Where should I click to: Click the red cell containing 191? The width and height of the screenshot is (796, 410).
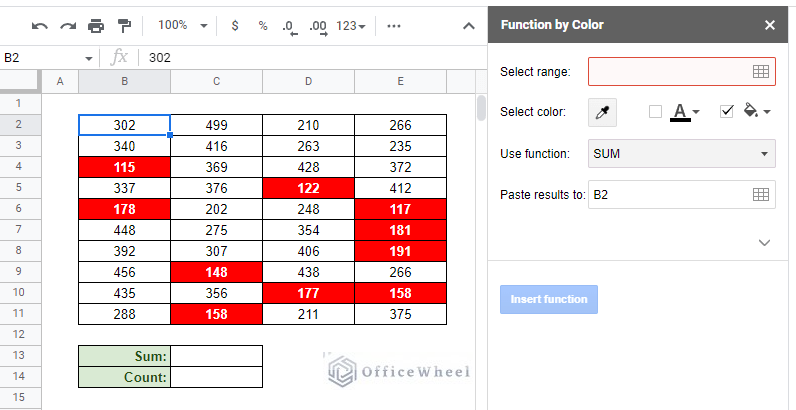(x=400, y=251)
